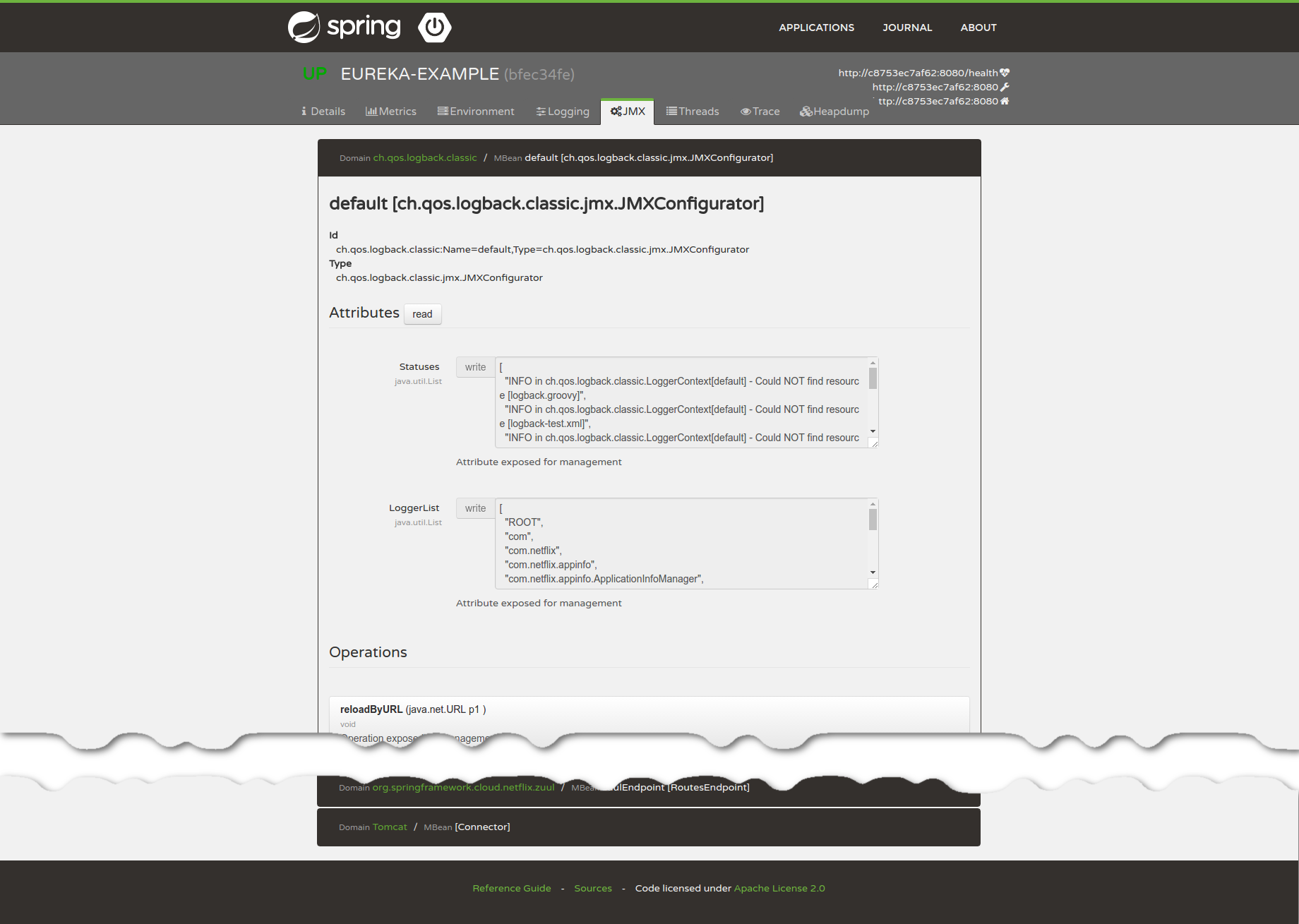1299x924 pixels.
Task: Open the Heapdump tab
Action: (x=834, y=112)
